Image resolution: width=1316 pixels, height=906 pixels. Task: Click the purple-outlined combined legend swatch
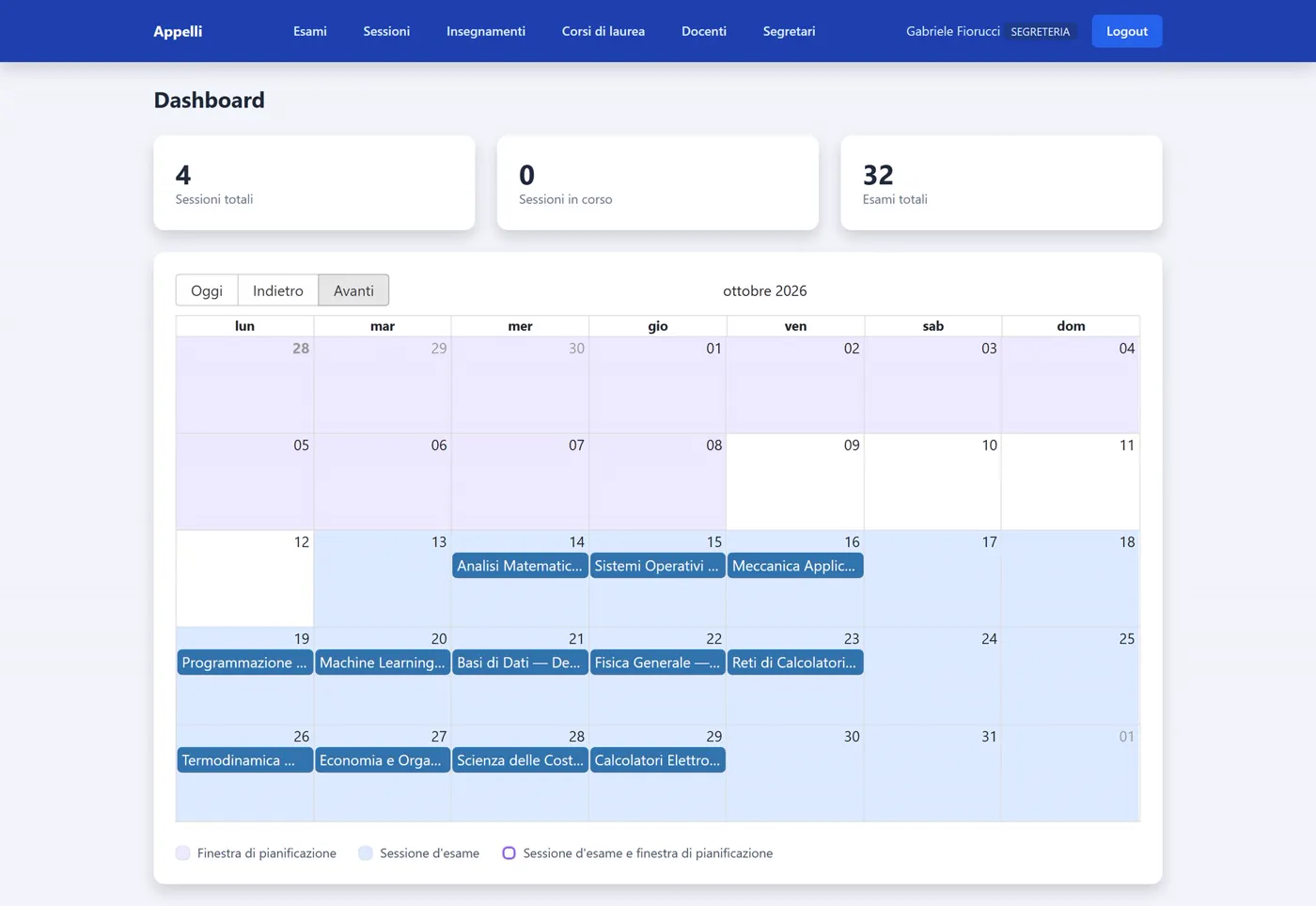(x=509, y=853)
